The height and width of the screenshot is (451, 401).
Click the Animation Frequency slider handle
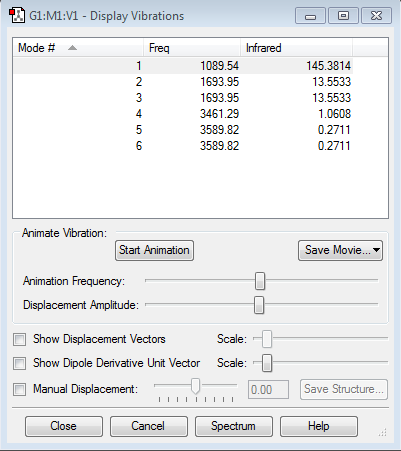260,281
